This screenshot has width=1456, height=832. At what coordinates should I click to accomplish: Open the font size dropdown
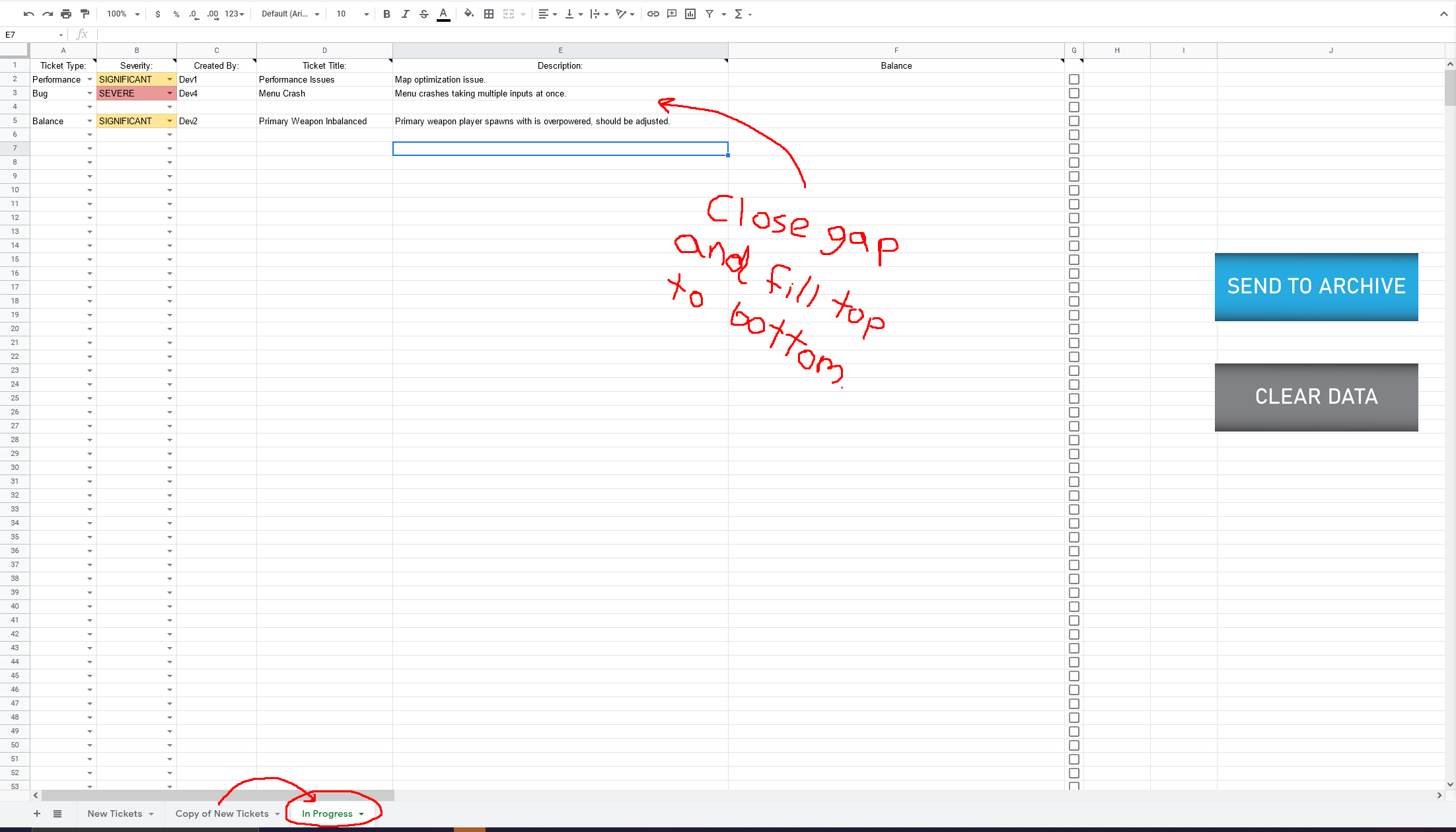(366, 14)
